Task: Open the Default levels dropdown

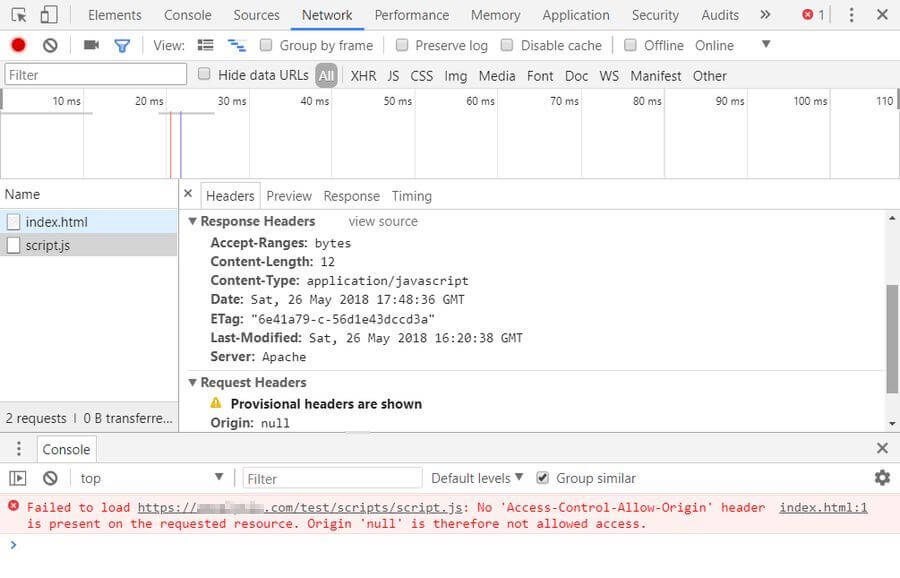Action: click(477, 478)
